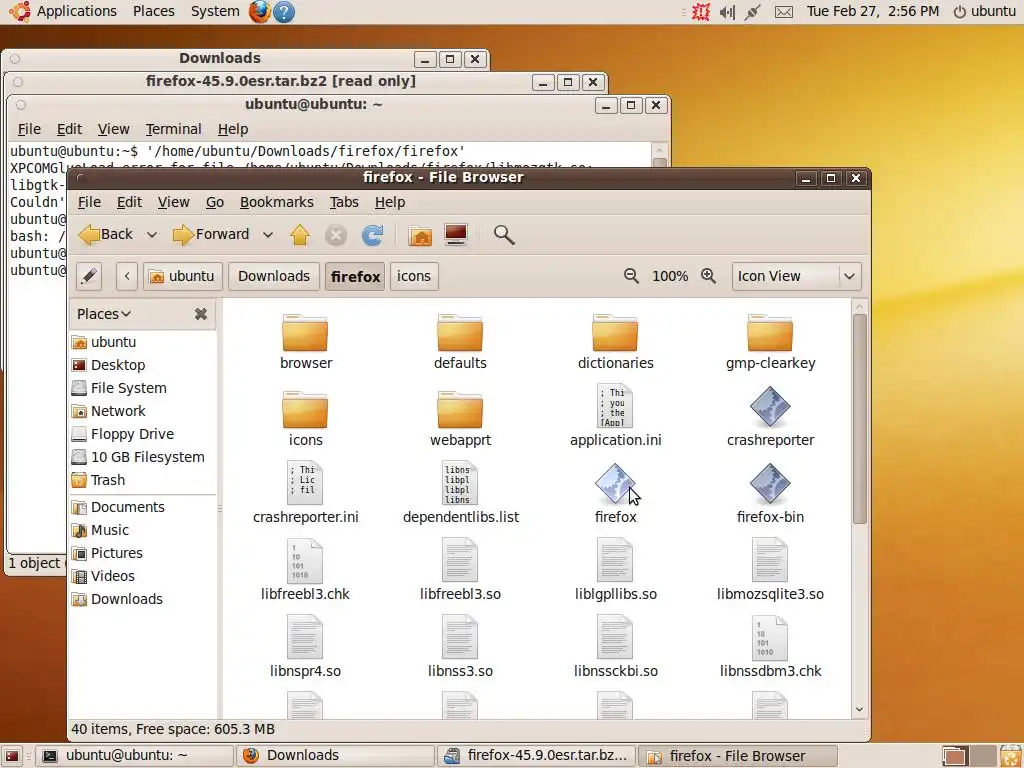Select the gmp-clearkey folder
The image size is (1024, 768).
click(770, 342)
